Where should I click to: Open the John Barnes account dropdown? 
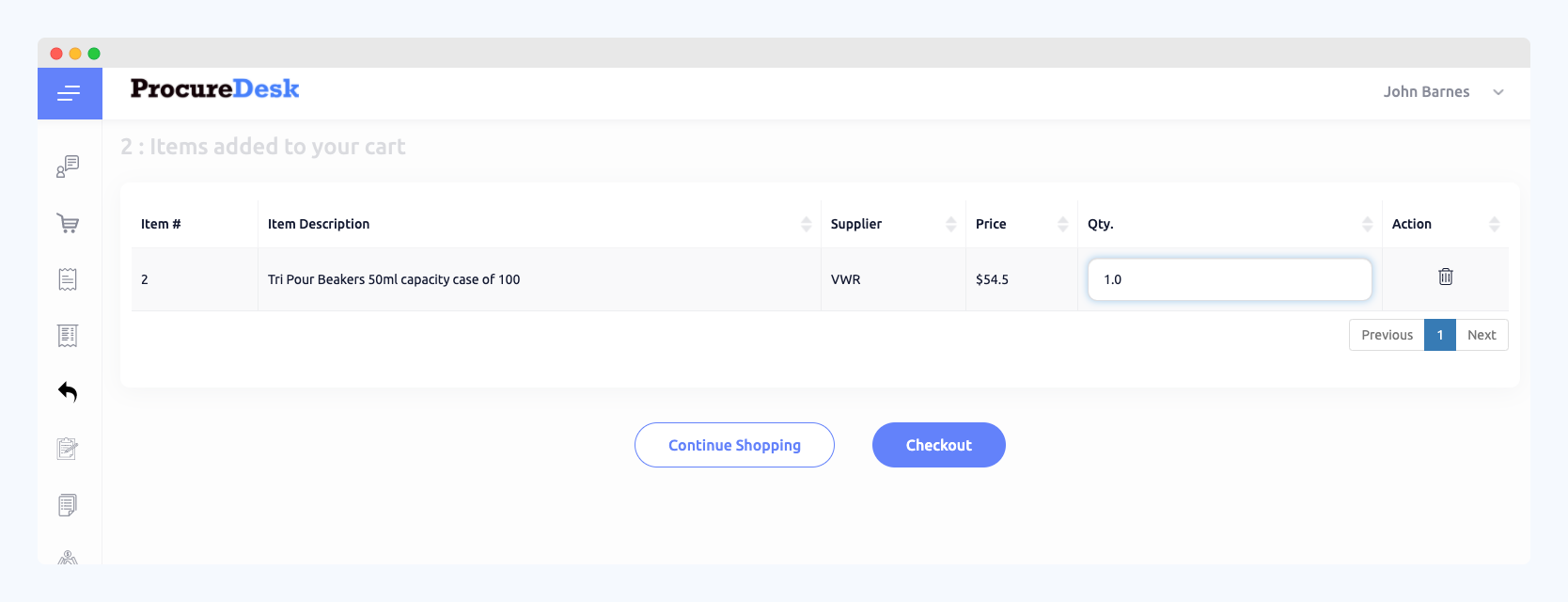(1443, 91)
